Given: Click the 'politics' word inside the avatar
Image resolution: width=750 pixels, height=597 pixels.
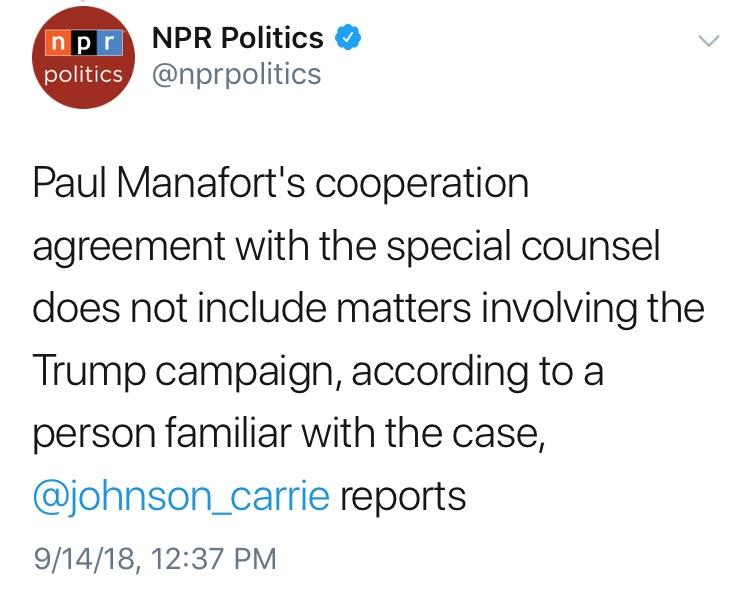Looking at the screenshot, I should (83, 75).
